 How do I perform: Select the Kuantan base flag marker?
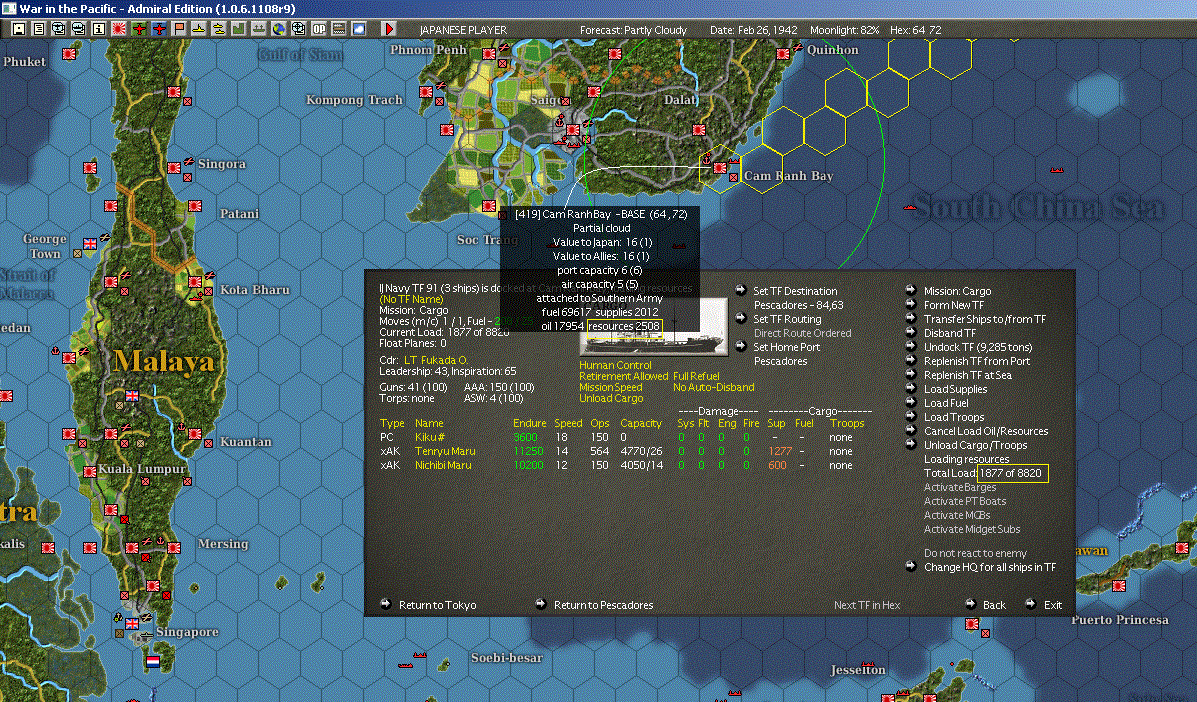tap(195, 434)
